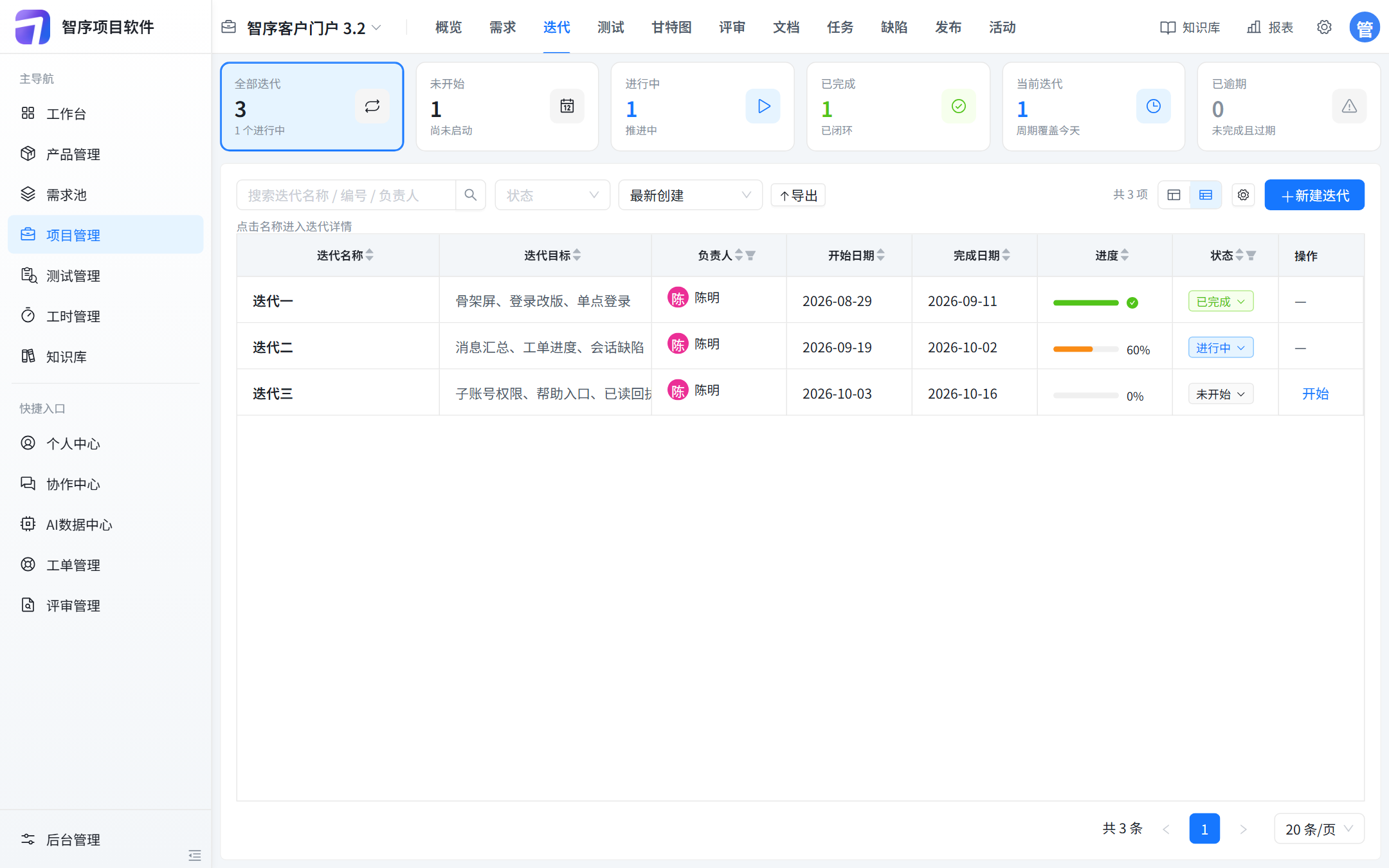The width and height of the screenshot is (1389, 868).
Task: Collapse the sidebar menu icon
Action: click(195, 855)
